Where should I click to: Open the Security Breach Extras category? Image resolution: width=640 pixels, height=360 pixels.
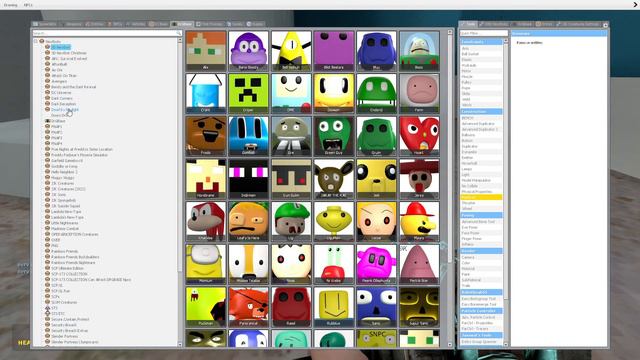tap(69, 331)
